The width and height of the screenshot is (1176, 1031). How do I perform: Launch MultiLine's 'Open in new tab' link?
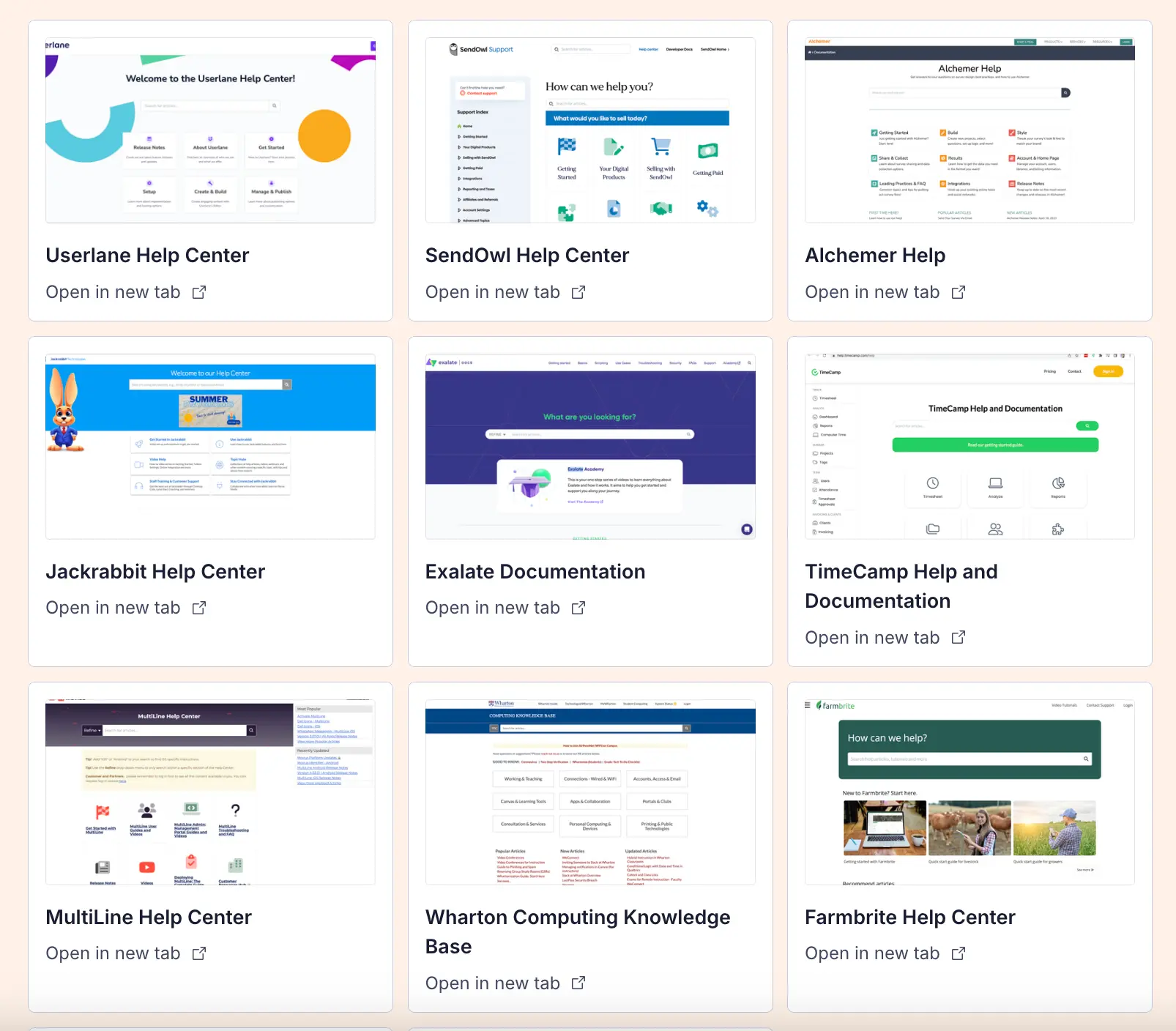[x=113, y=953]
